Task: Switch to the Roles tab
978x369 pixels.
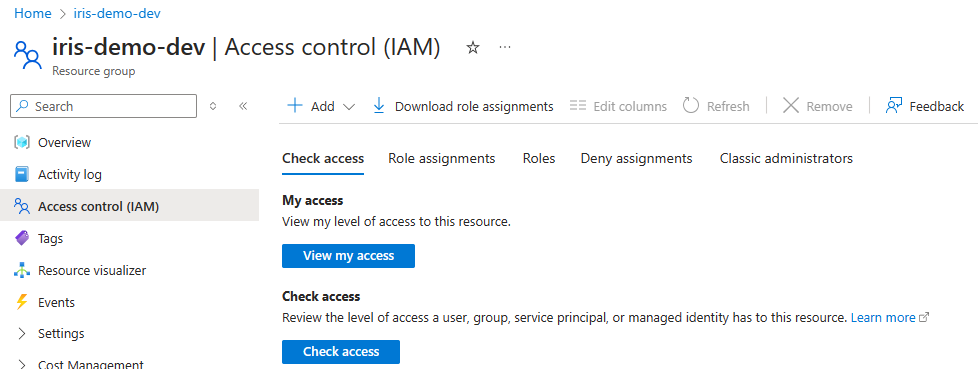Action: [539, 158]
